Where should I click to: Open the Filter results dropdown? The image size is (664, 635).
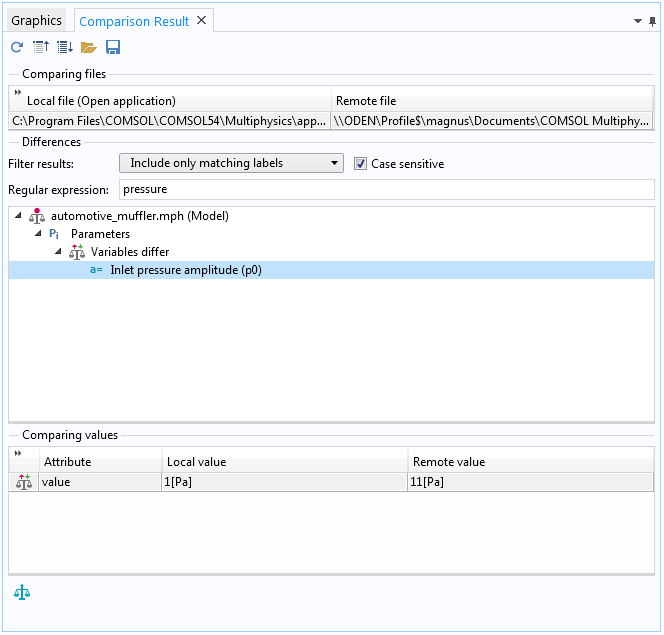(x=231, y=163)
